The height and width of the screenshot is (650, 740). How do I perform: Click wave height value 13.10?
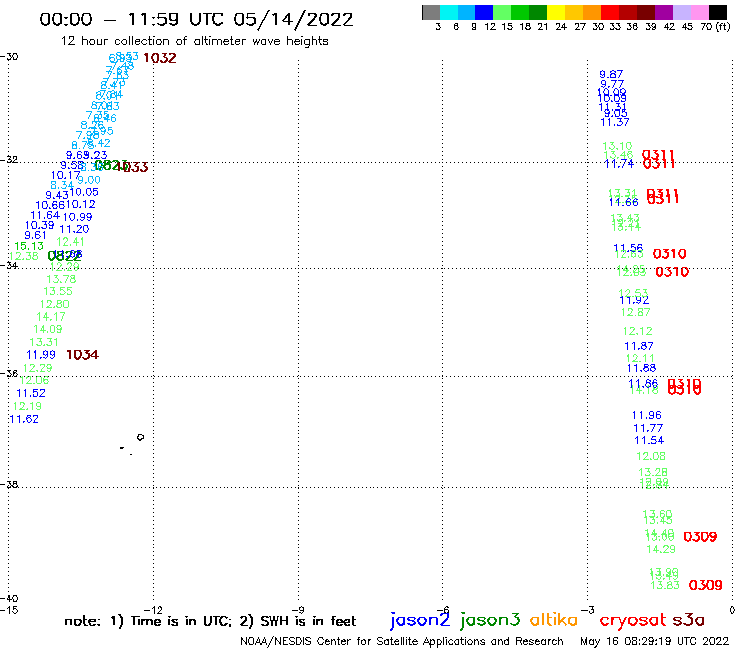click(x=617, y=146)
